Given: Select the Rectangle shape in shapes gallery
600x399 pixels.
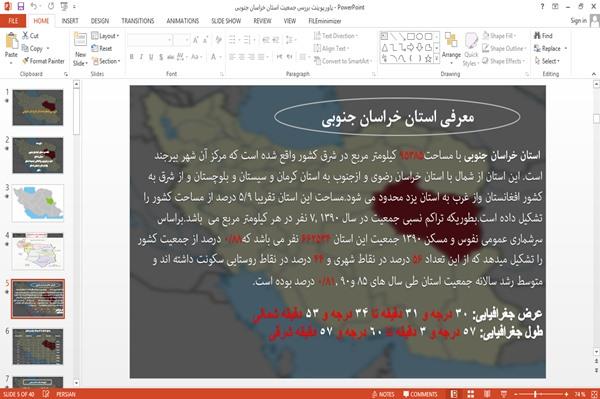Looking at the screenshot, I should point(411,37).
